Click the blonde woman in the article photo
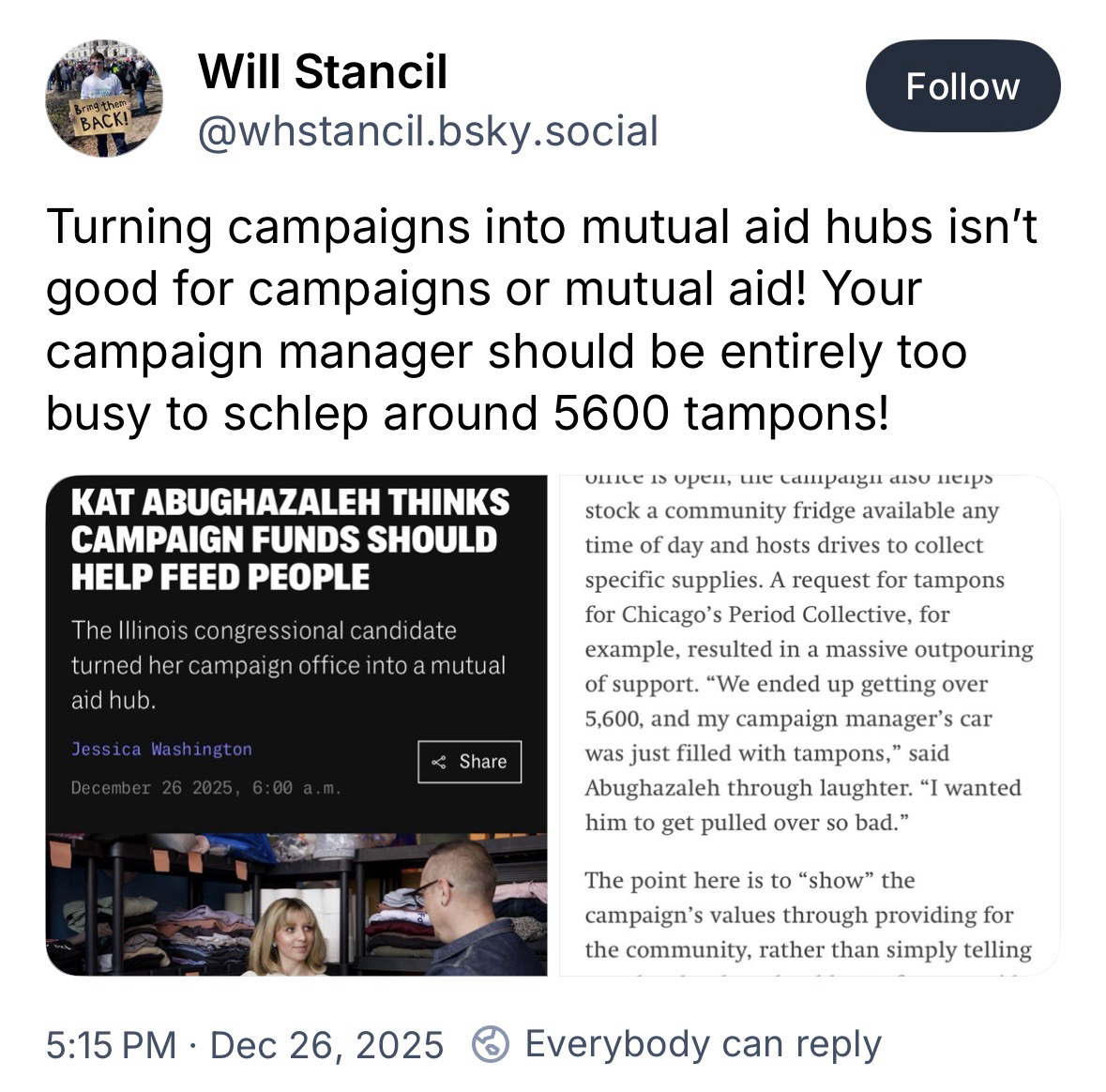This screenshot has width=1106, height=1092. (x=290, y=935)
